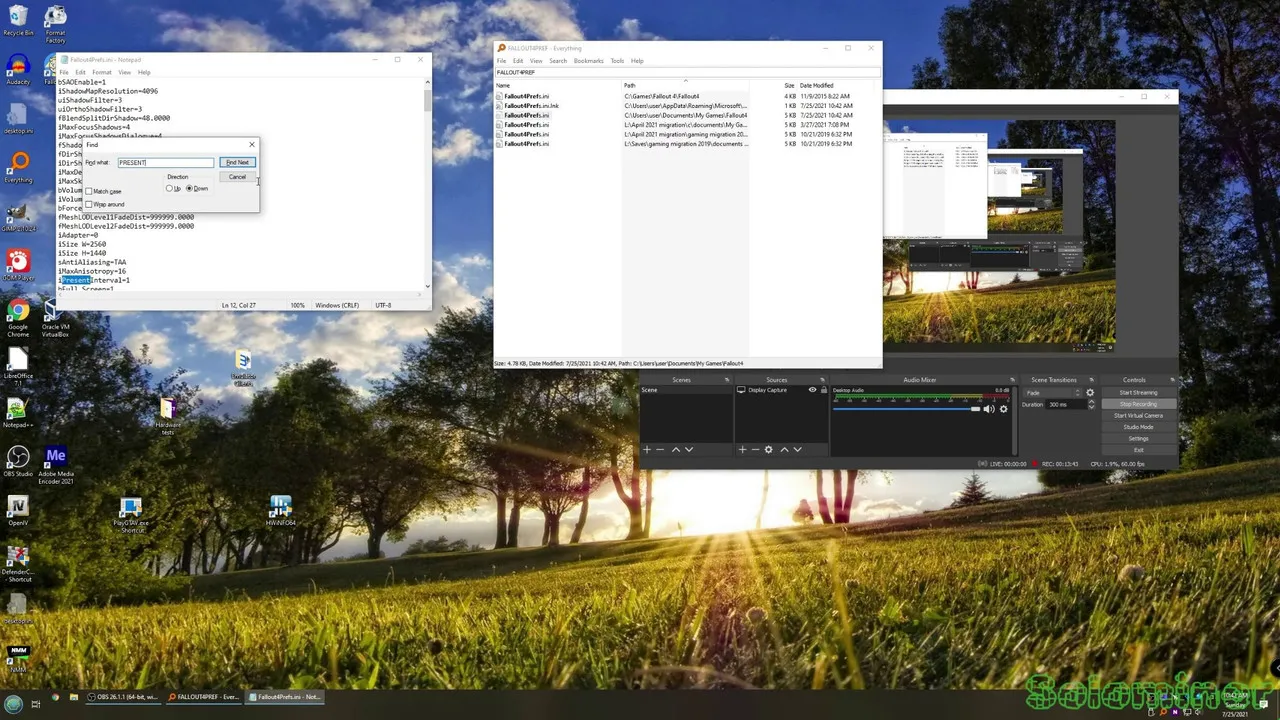Open Studio Mode in OBS Controls
The image size is (1280, 720).
coord(1138,427)
